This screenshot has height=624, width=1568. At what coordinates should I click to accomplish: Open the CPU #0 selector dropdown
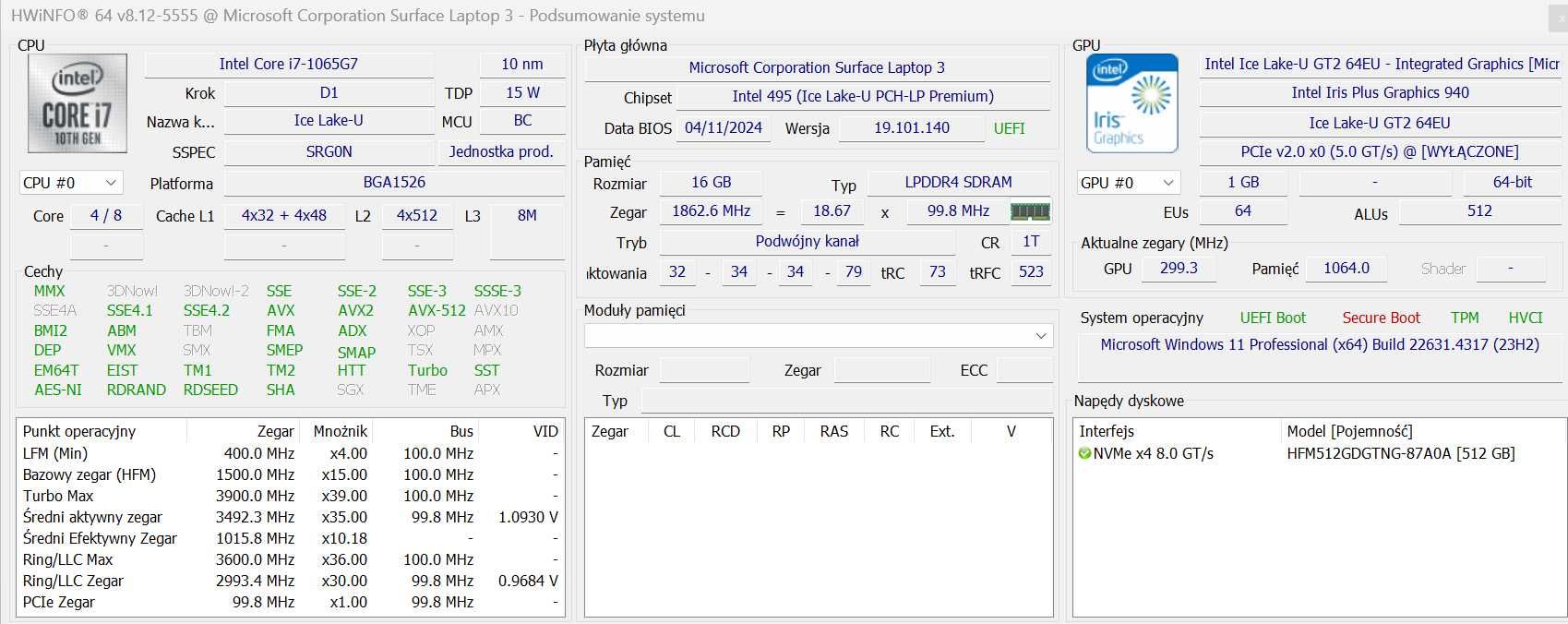point(70,183)
